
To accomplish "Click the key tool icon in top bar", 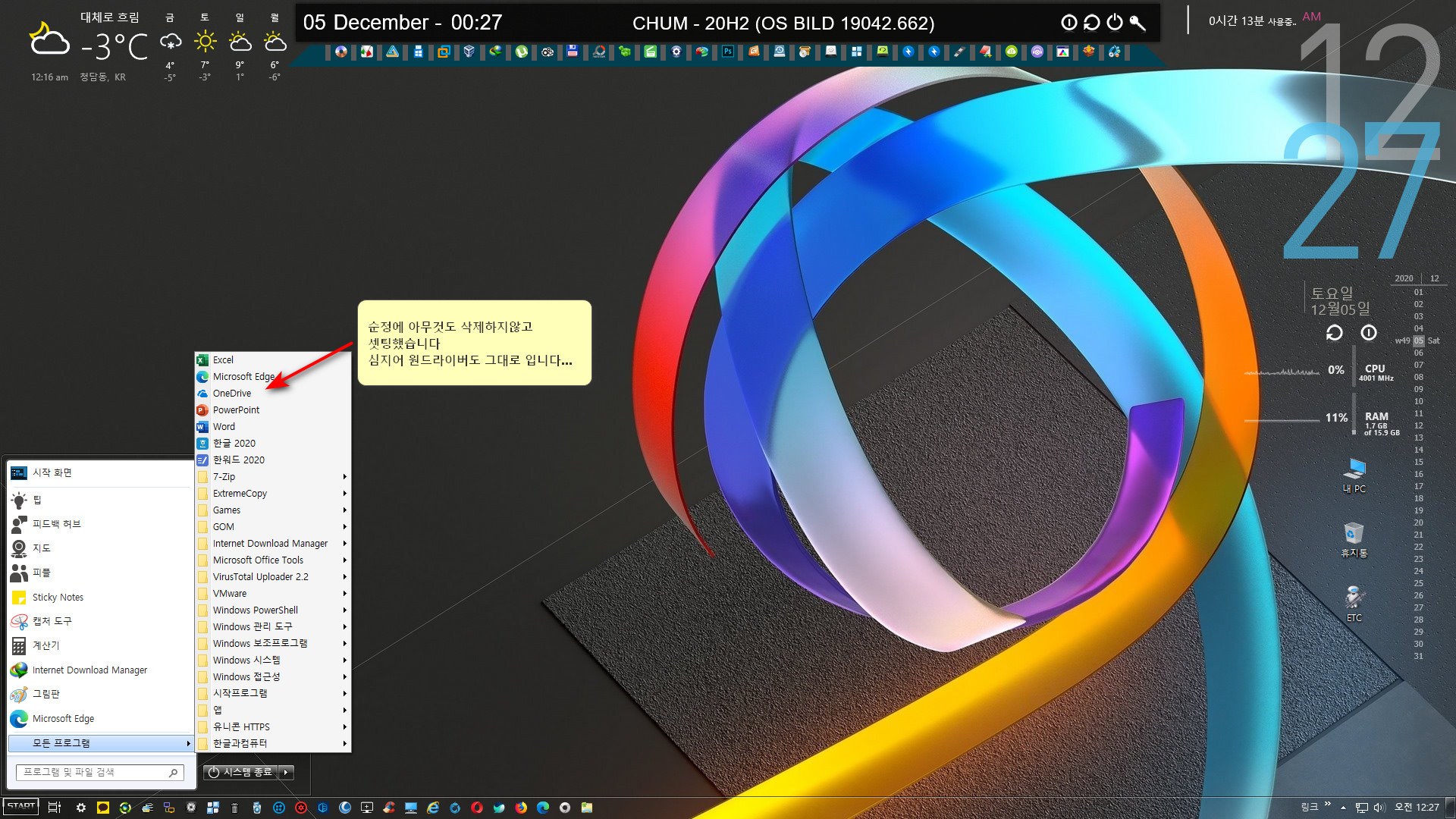I will tap(1137, 23).
